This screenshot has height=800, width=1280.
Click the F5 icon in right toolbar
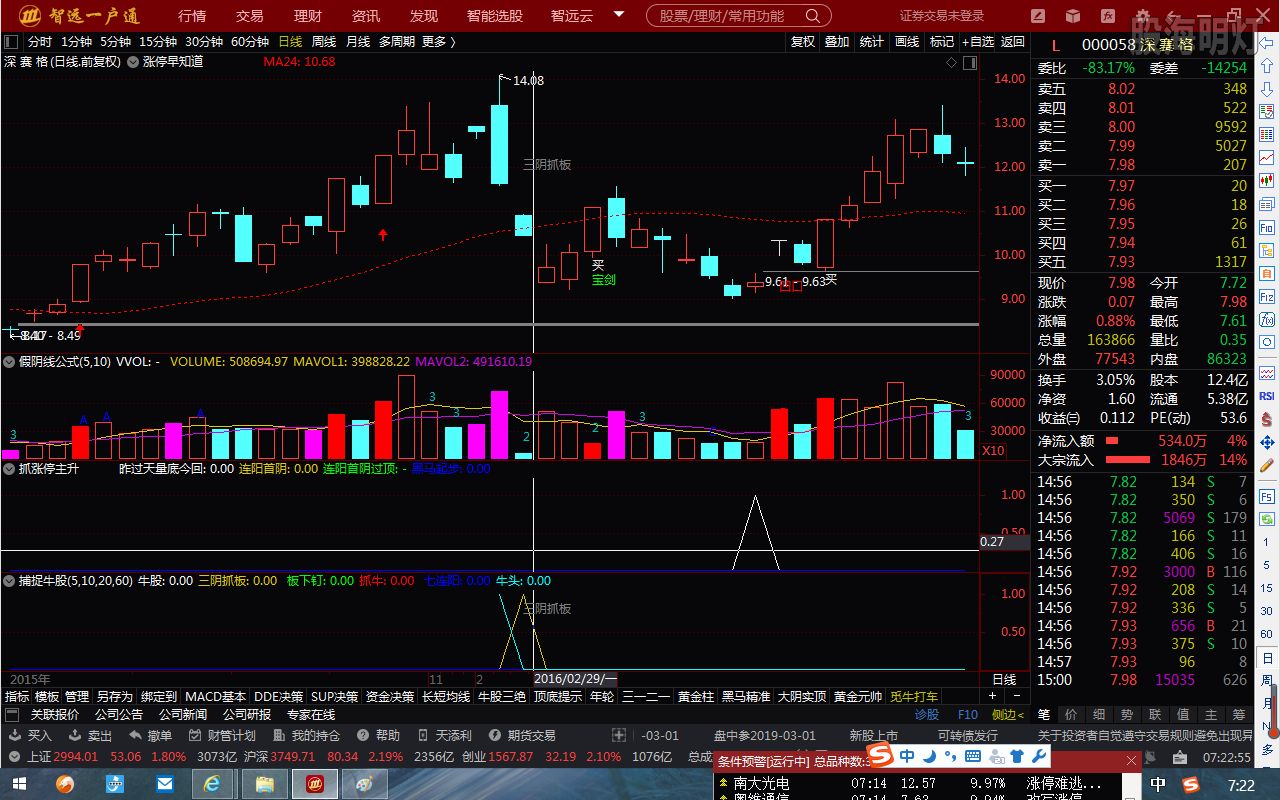click(1267, 497)
